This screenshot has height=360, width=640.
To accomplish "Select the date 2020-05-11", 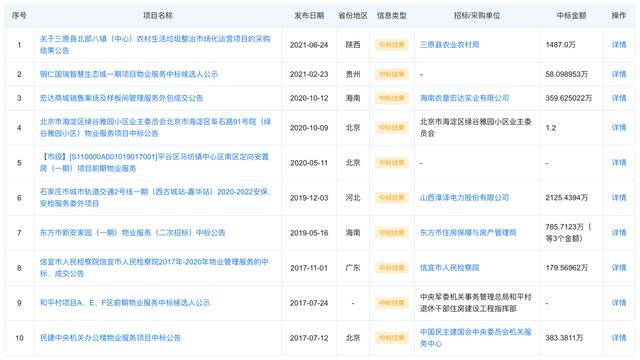I will (x=309, y=163).
